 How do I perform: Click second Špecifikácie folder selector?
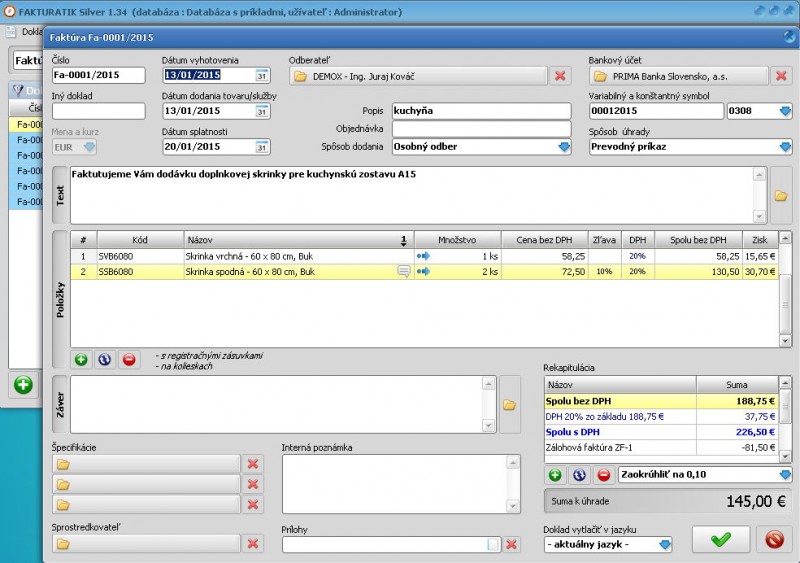click(146, 484)
